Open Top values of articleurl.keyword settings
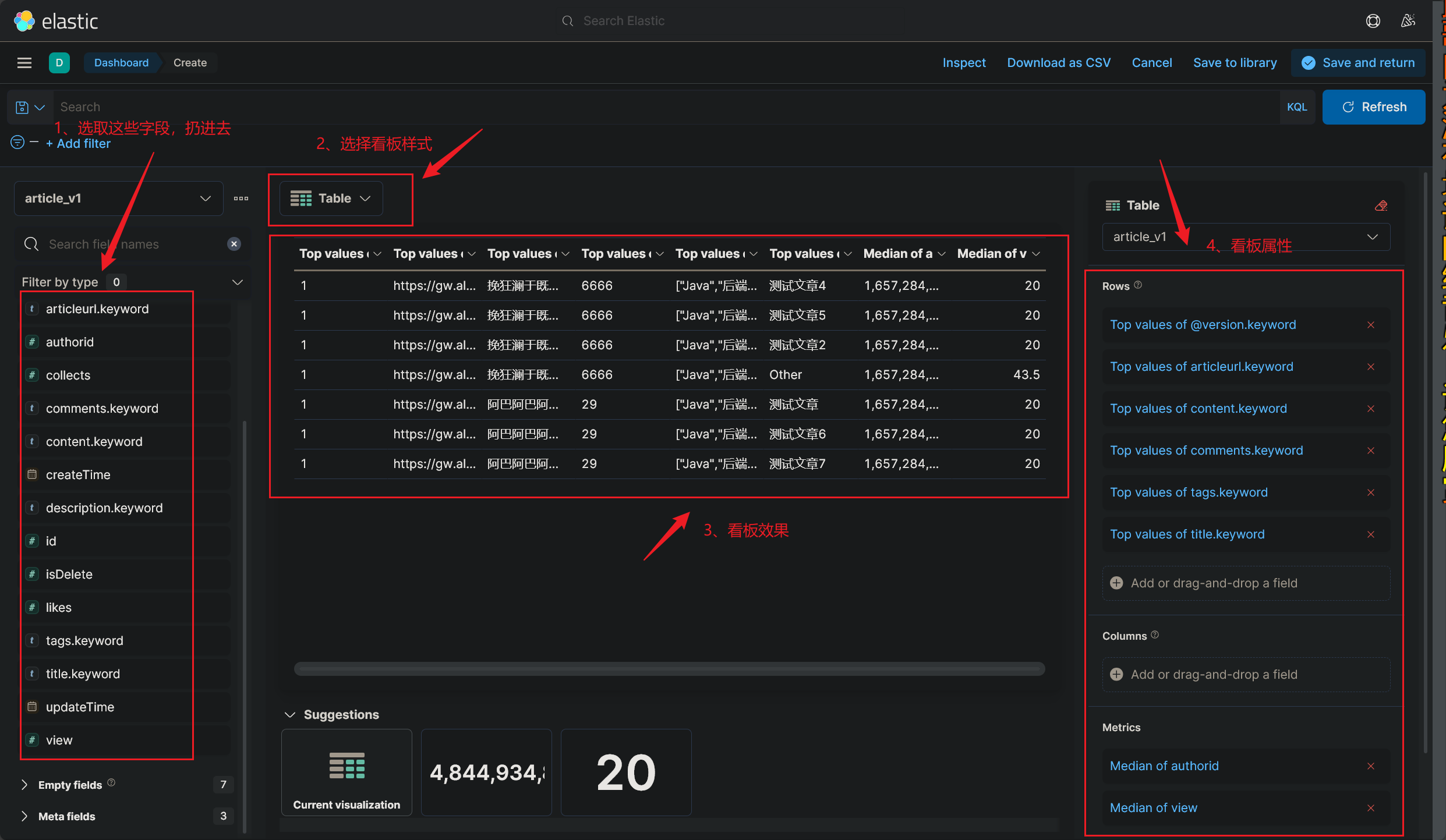This screenshot has height=840, width=1446. tap(1201, 367)
